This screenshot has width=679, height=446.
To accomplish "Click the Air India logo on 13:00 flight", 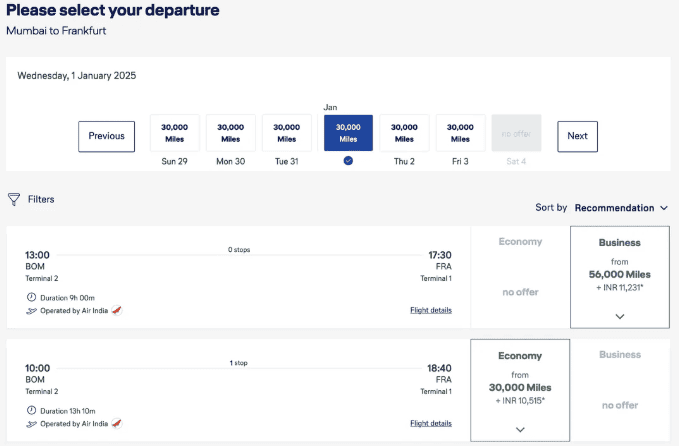I will (117, 310).
